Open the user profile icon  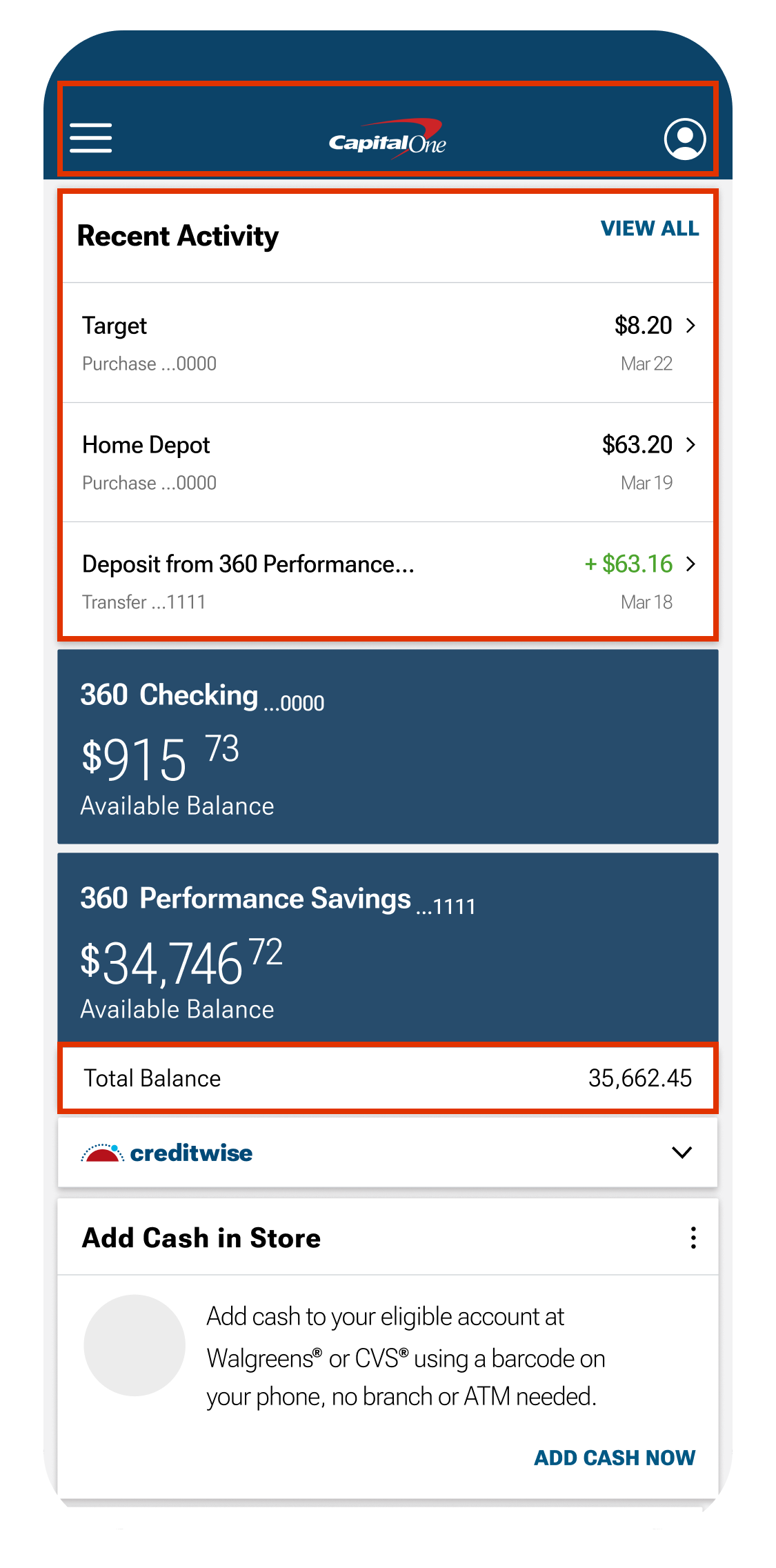[684, 139]
